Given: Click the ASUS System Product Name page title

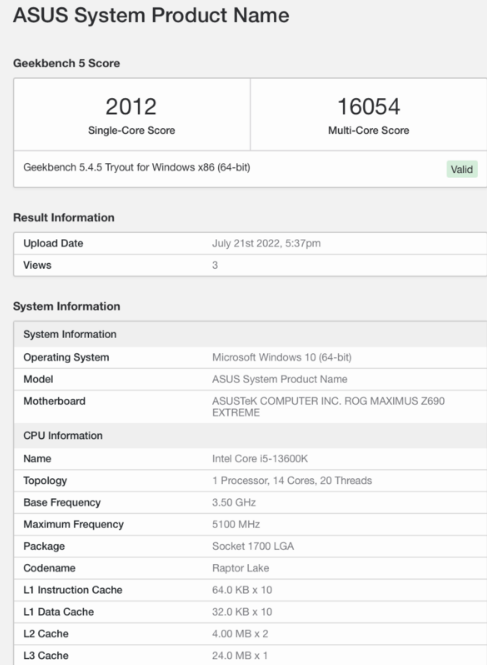Looking at the screenshot, I should tap(151, 15).
